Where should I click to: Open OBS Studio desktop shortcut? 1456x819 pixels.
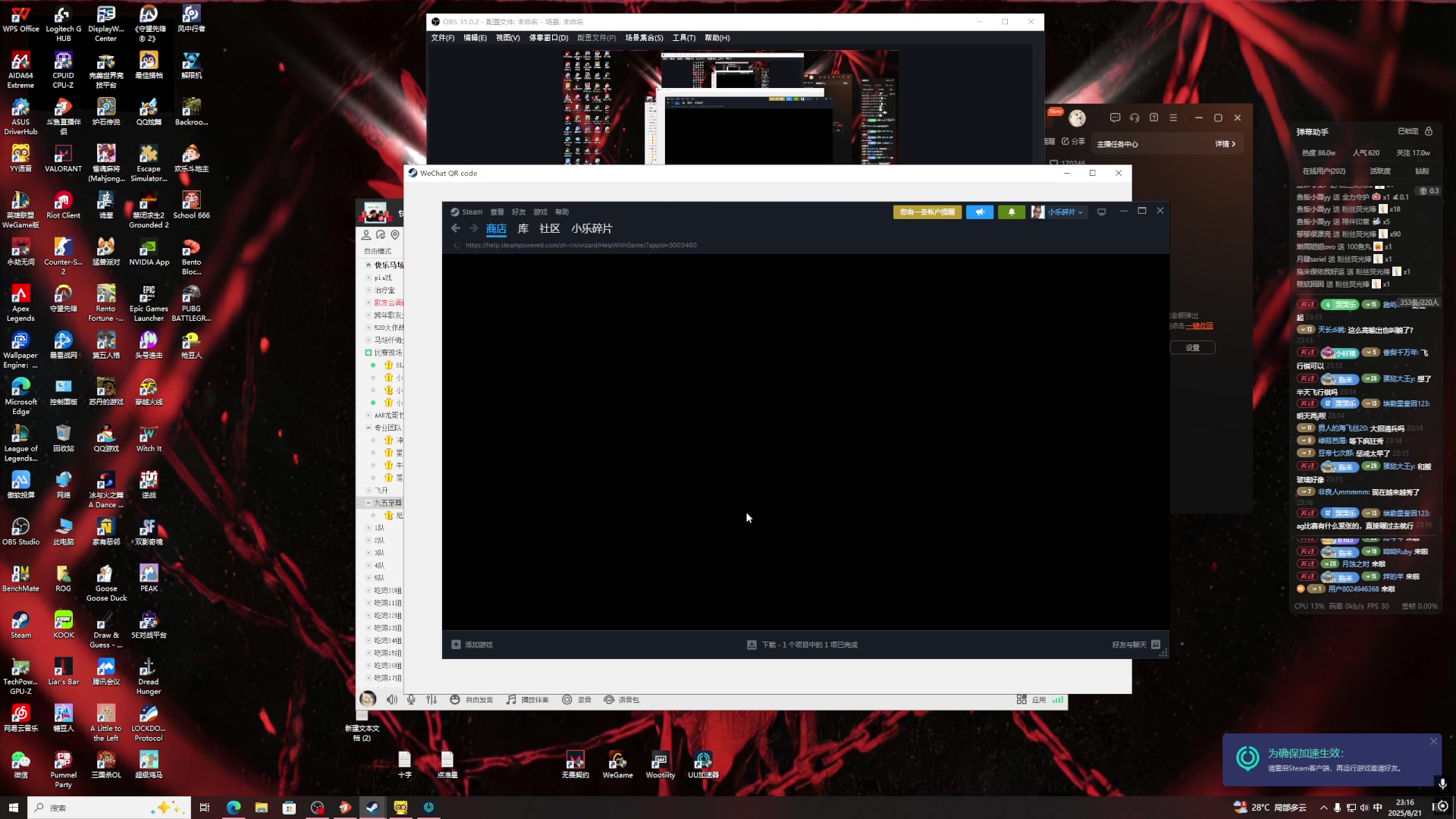[20, 532]
